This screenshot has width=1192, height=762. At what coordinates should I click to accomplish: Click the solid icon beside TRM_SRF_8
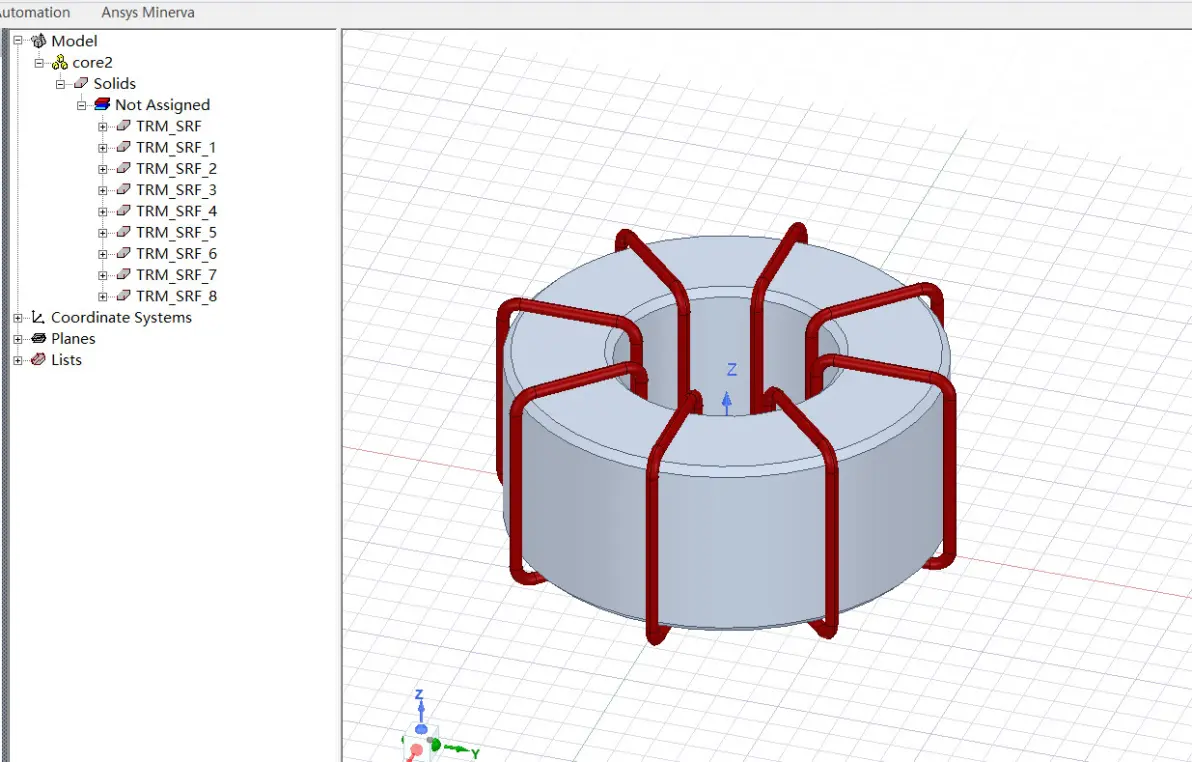tap(124, 297)
